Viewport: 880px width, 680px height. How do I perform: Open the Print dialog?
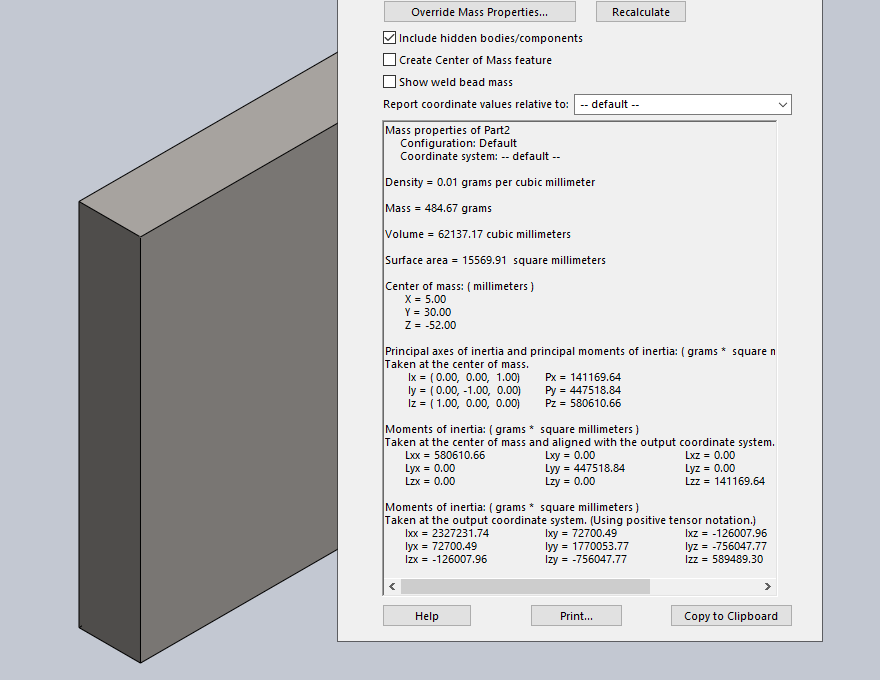click(575, 616)
